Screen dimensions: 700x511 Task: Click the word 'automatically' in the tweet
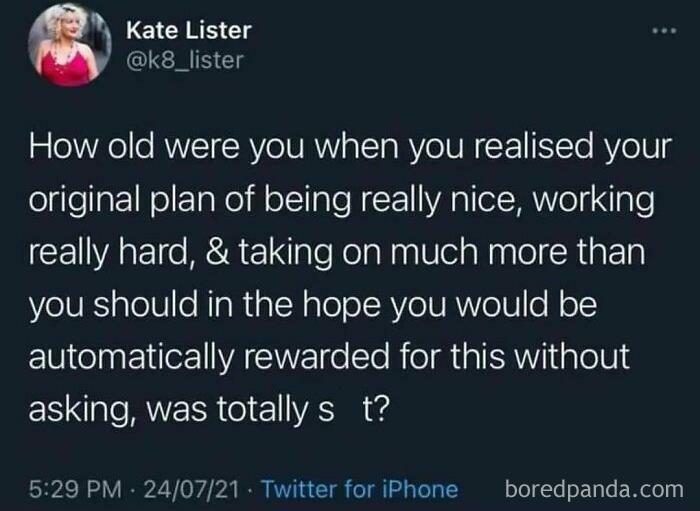click(x=131, y=357)
